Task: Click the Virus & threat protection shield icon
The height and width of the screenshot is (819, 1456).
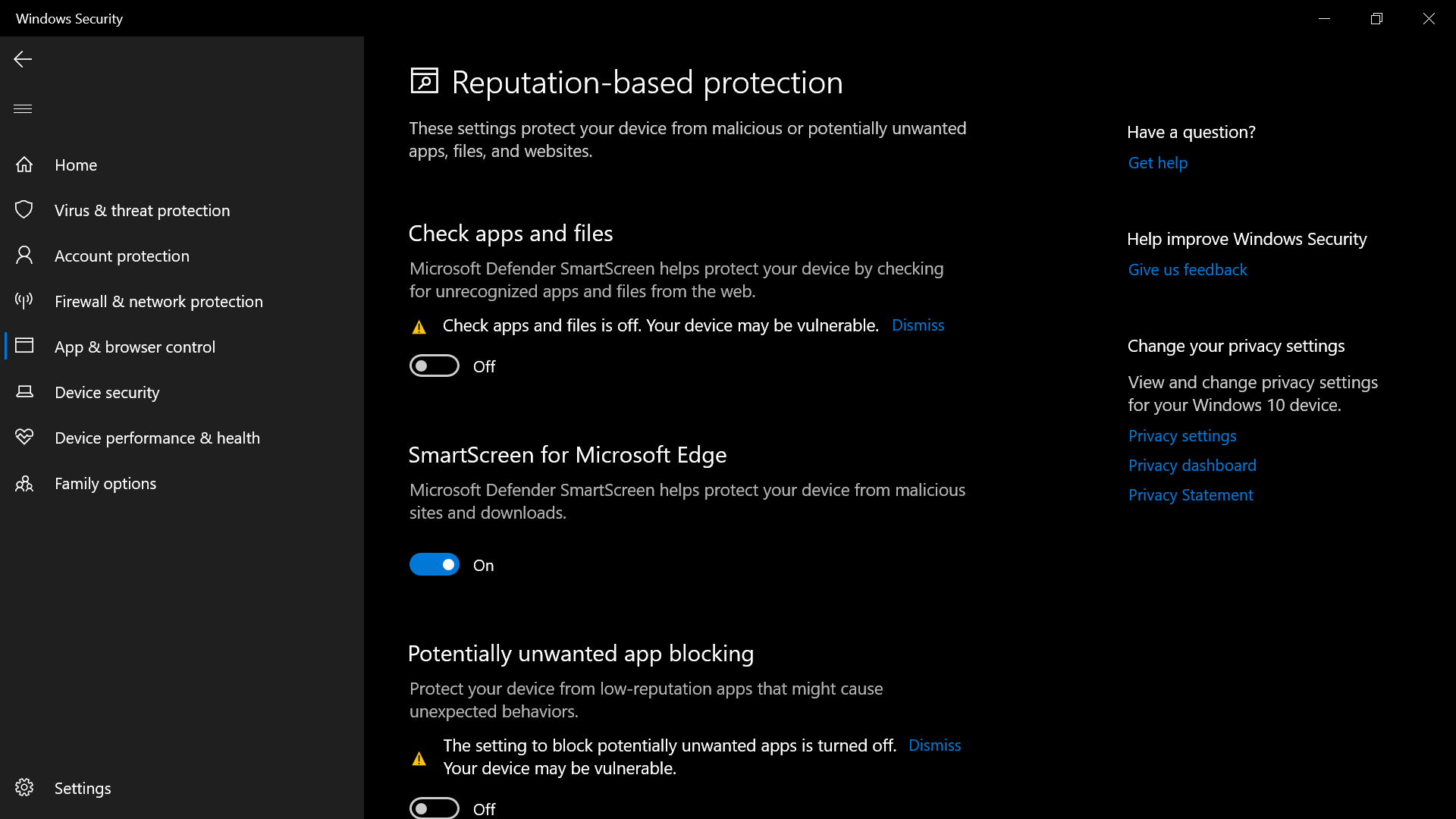Action: point(24,210)
